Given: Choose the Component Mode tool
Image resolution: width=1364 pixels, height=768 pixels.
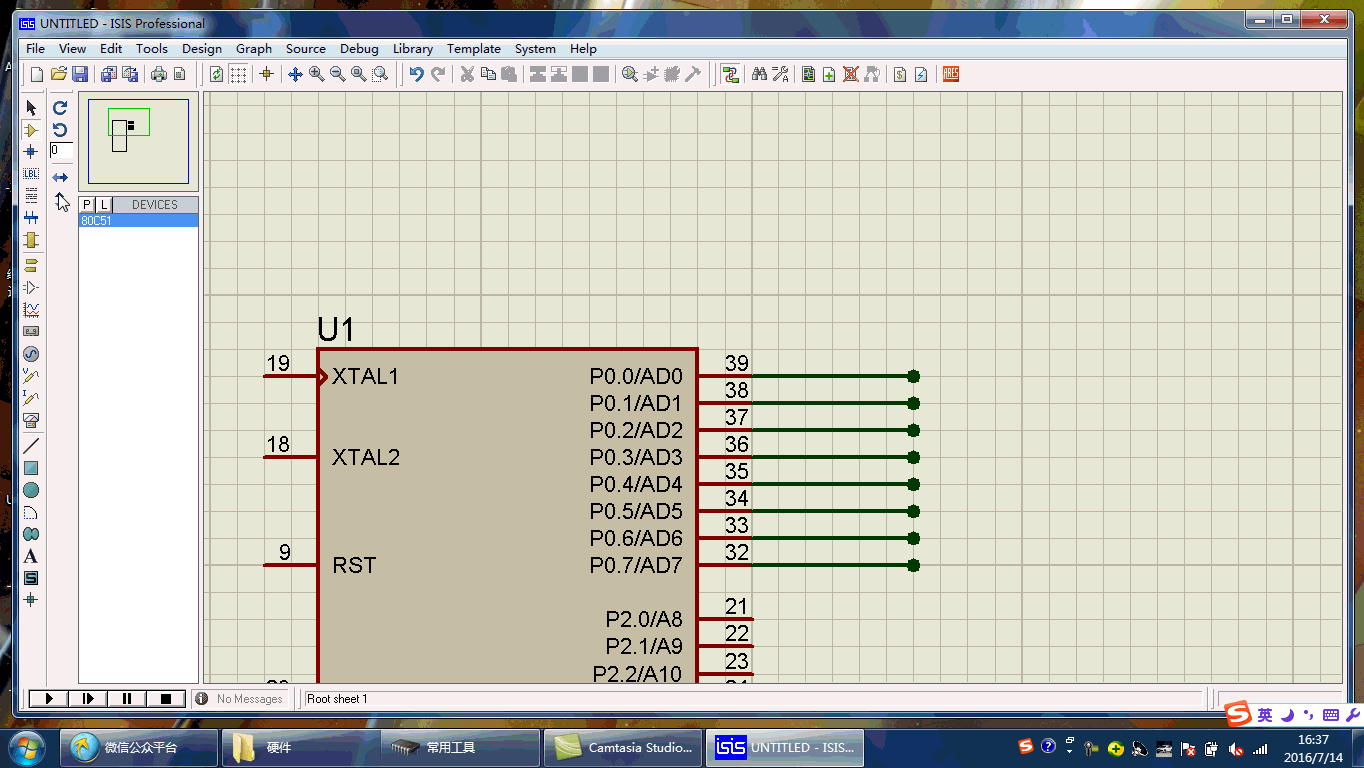Looking at the screenshot, I should [31, 130].
